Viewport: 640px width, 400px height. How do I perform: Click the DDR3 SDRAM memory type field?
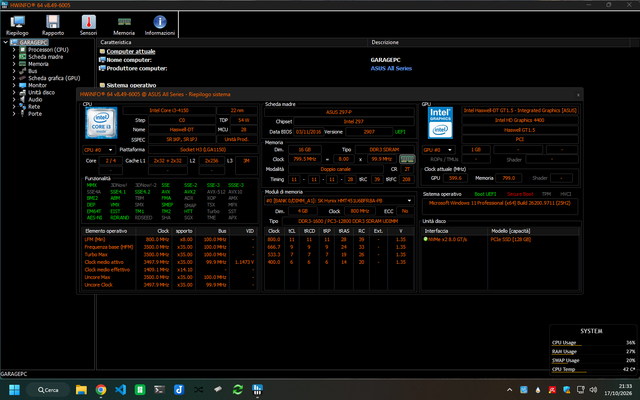pos(384,150)
